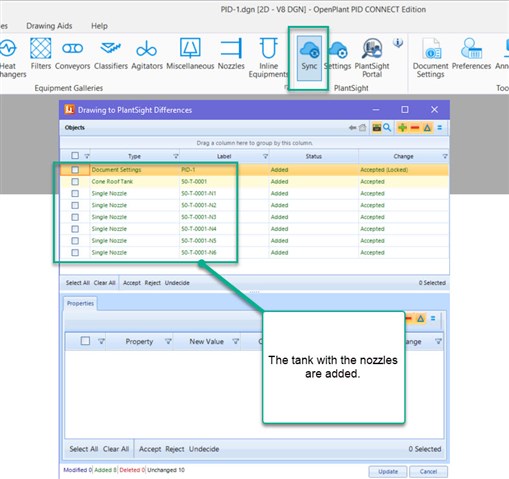Expand the PlantSight group dialog launcher
The image size is (509, 479).
[x=286, y=87]
